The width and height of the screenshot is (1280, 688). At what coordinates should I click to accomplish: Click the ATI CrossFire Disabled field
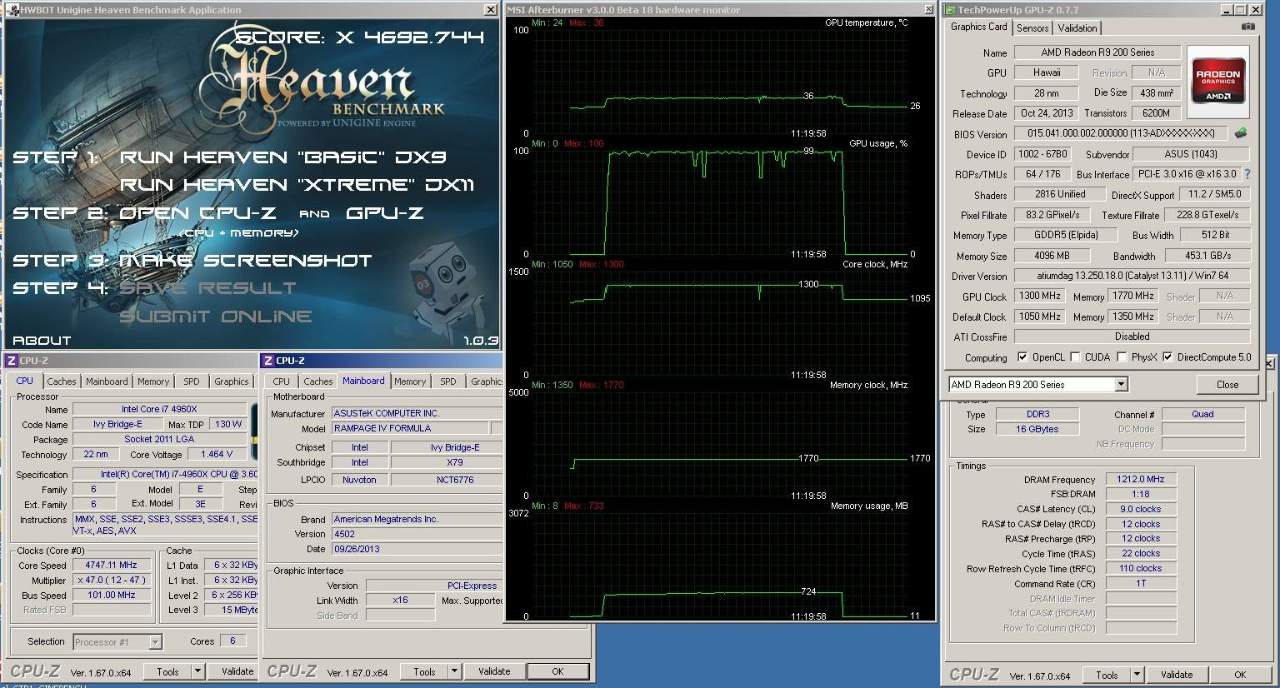(1132, 337)
